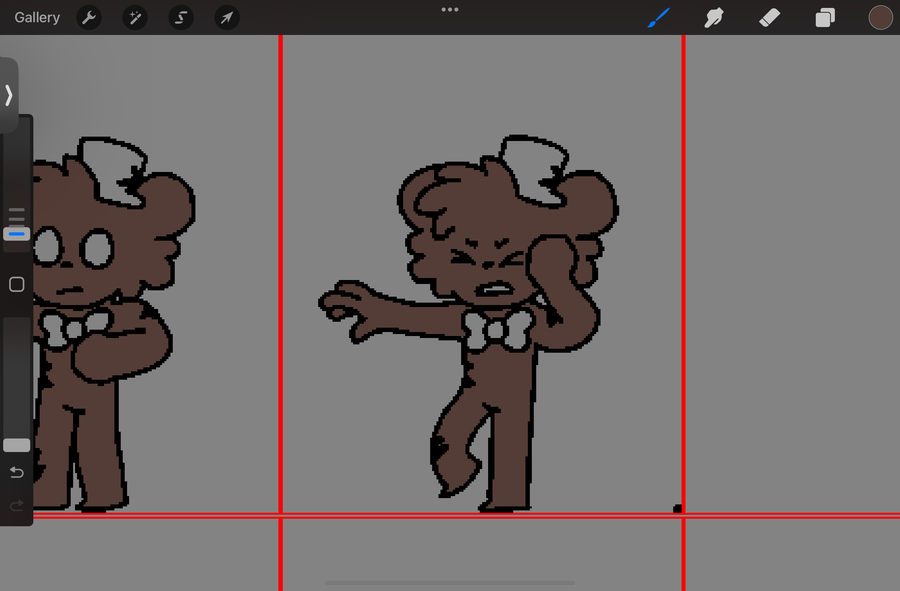Return to the Gallery
This screenshot has height=591, width=900.
click(x=37, y=18)
